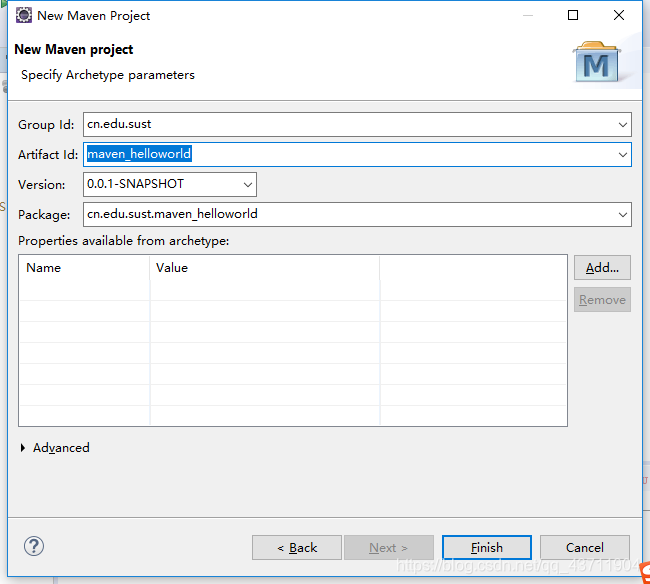The image size is (650, 584).
Task: Expand the Advanced section
Action: (x=55, y=448)
